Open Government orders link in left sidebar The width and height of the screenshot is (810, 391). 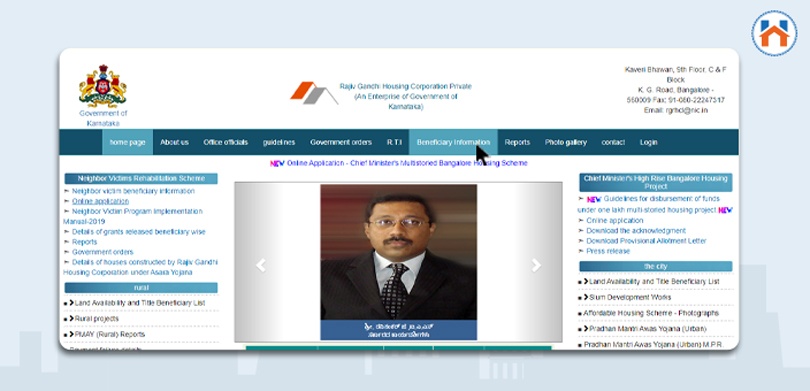click(x=102, y=252)
